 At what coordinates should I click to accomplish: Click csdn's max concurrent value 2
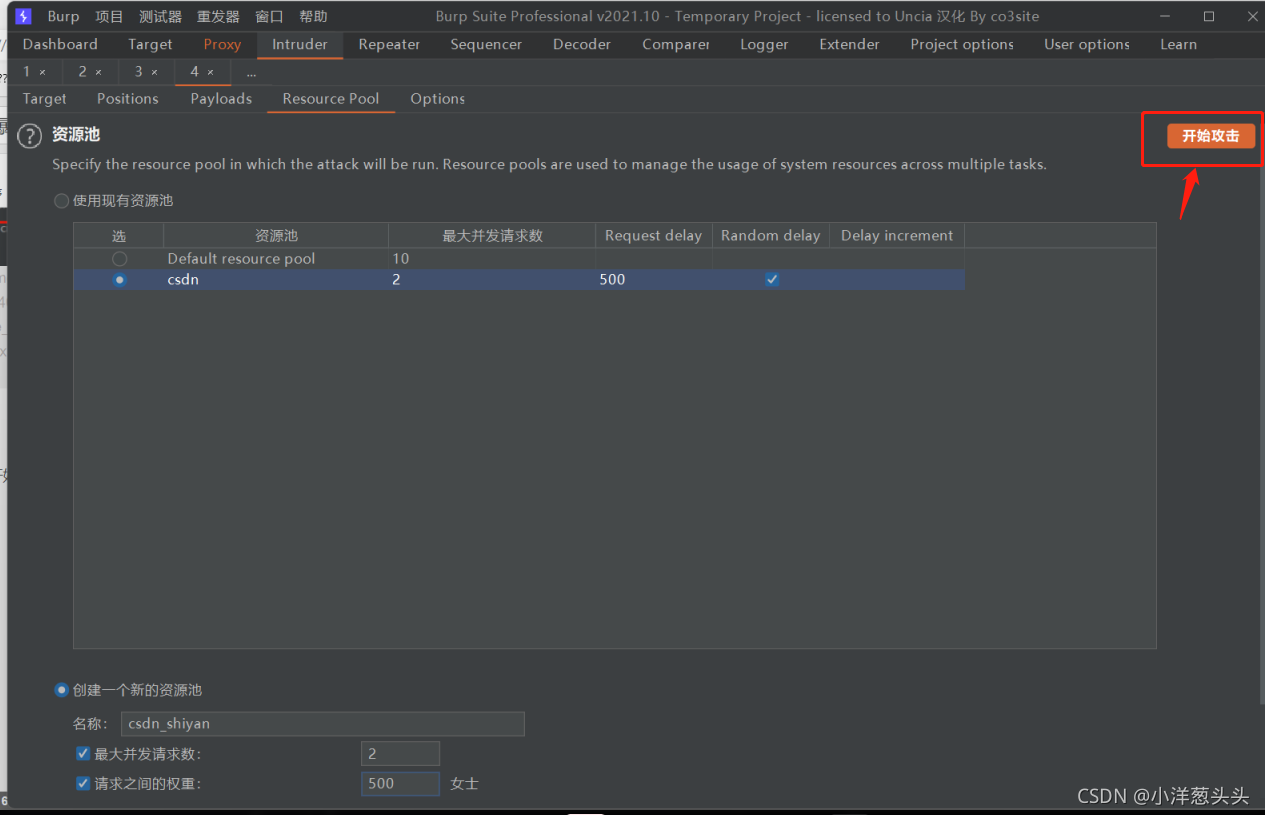pyautogui.click(x=492, y=280)
